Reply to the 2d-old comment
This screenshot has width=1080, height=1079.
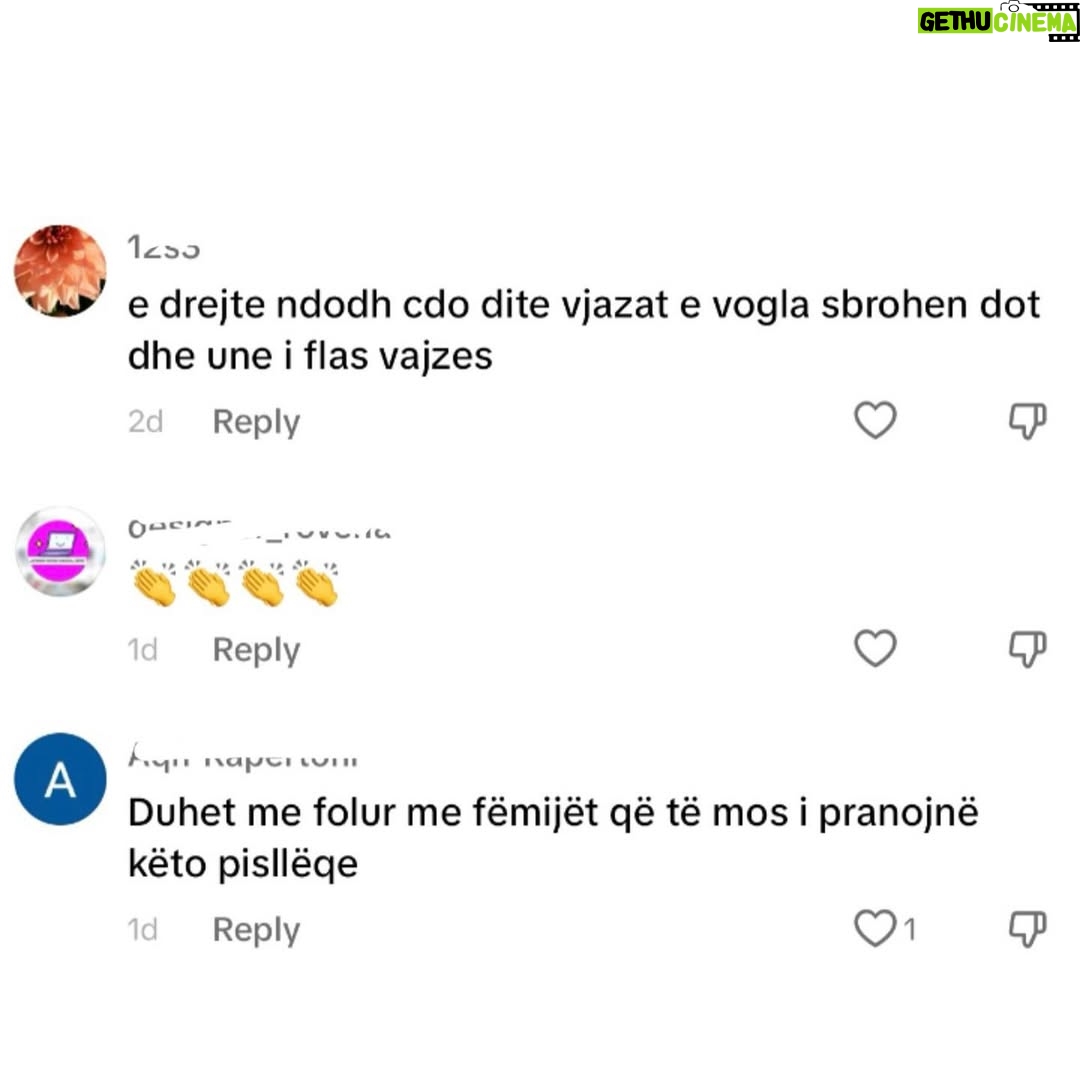(256, 422)
